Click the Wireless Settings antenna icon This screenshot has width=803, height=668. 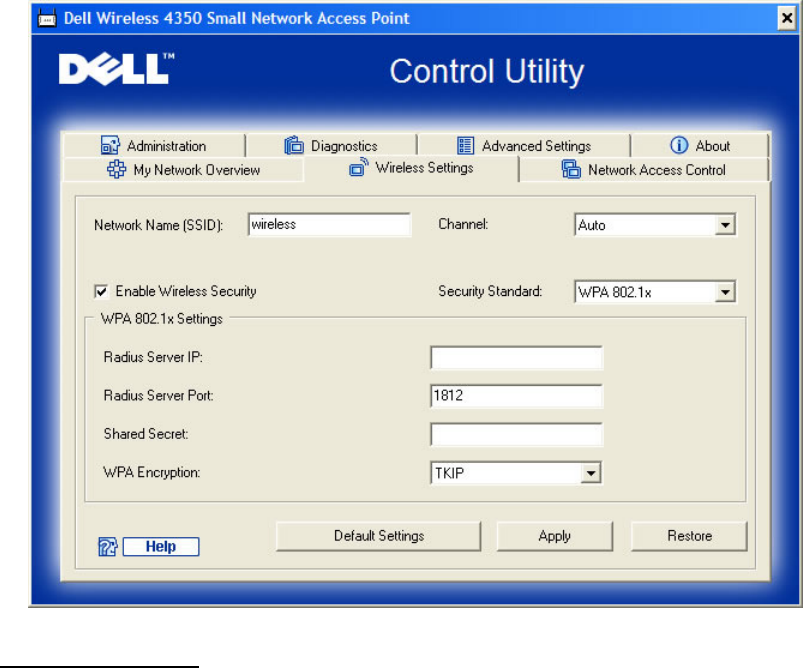coord(358,167)
